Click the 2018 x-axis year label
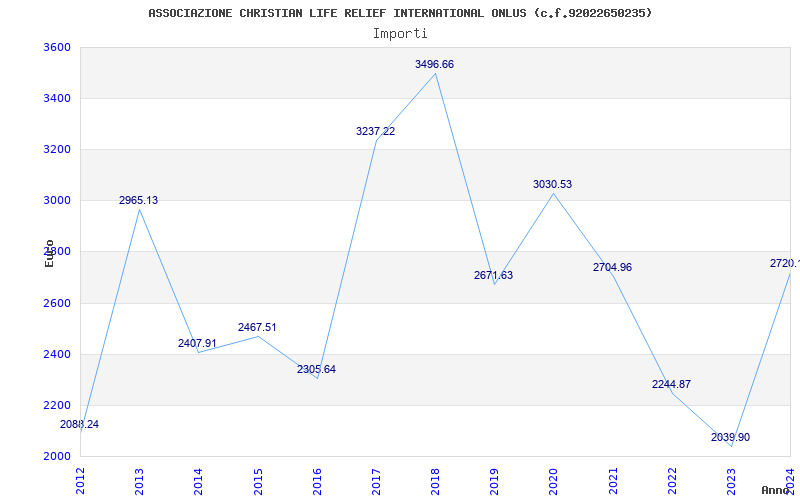800x500 pixels. tap(435, 481)
